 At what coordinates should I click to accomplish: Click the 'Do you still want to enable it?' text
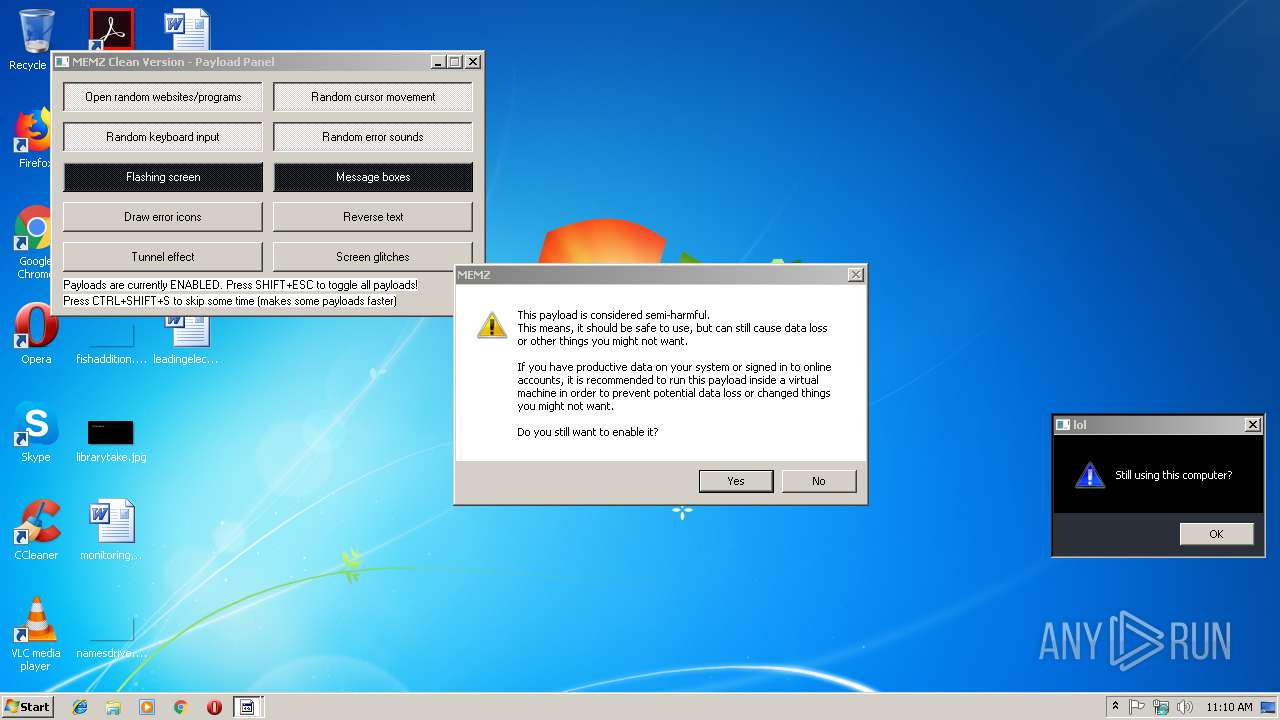click(x=588, y=432)
